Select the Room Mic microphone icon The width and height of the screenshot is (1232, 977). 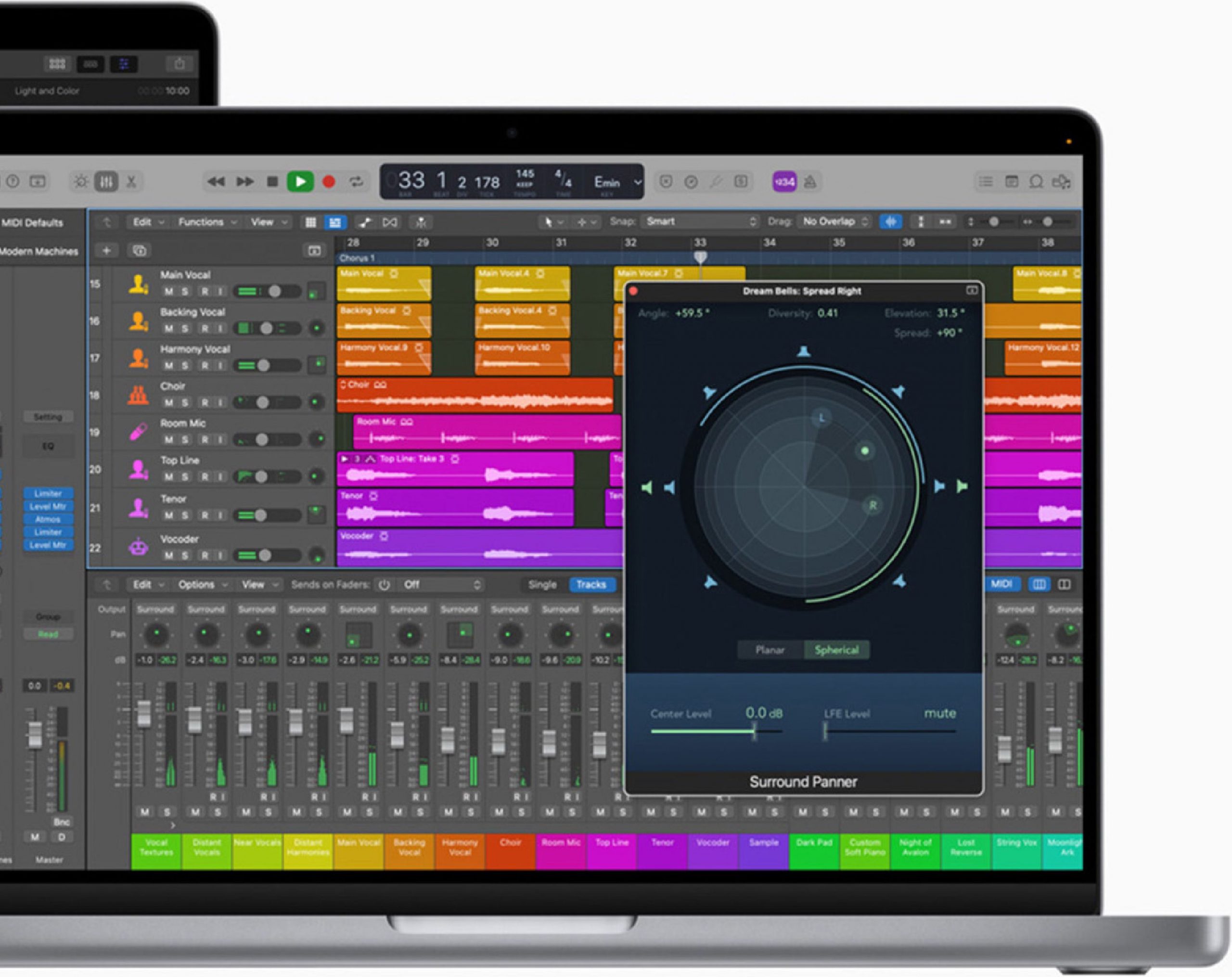coord(138,432)
